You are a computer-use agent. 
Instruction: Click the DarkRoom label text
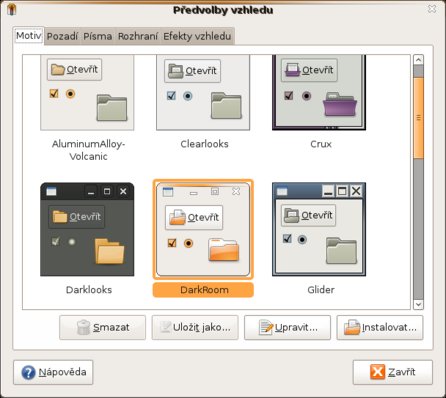[204, 290]
